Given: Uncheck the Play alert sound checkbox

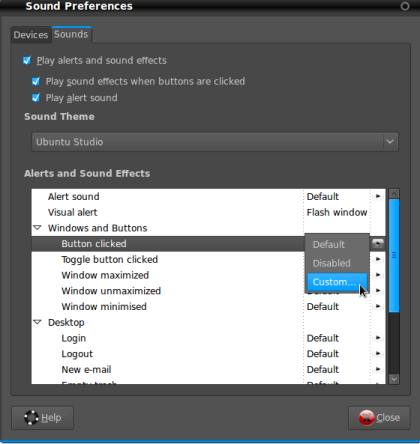Looking at the screenshot, I should [x=36, y=98].
